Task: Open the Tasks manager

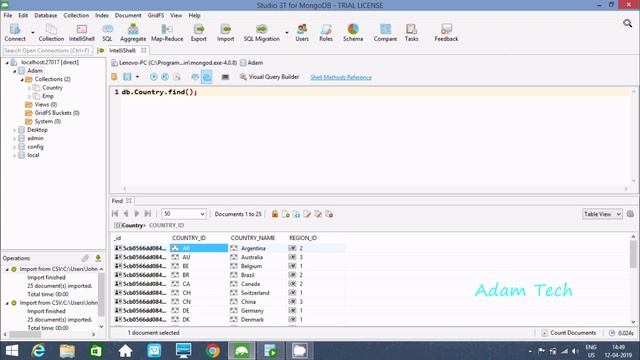Action: 411,33
